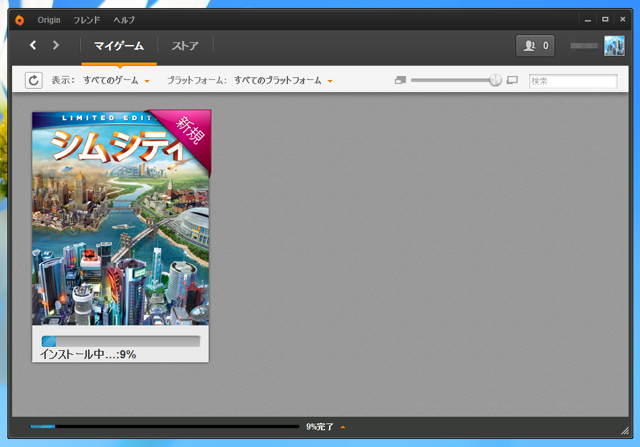
Task: Click the tile size slider handle
Action: point(495,80)
